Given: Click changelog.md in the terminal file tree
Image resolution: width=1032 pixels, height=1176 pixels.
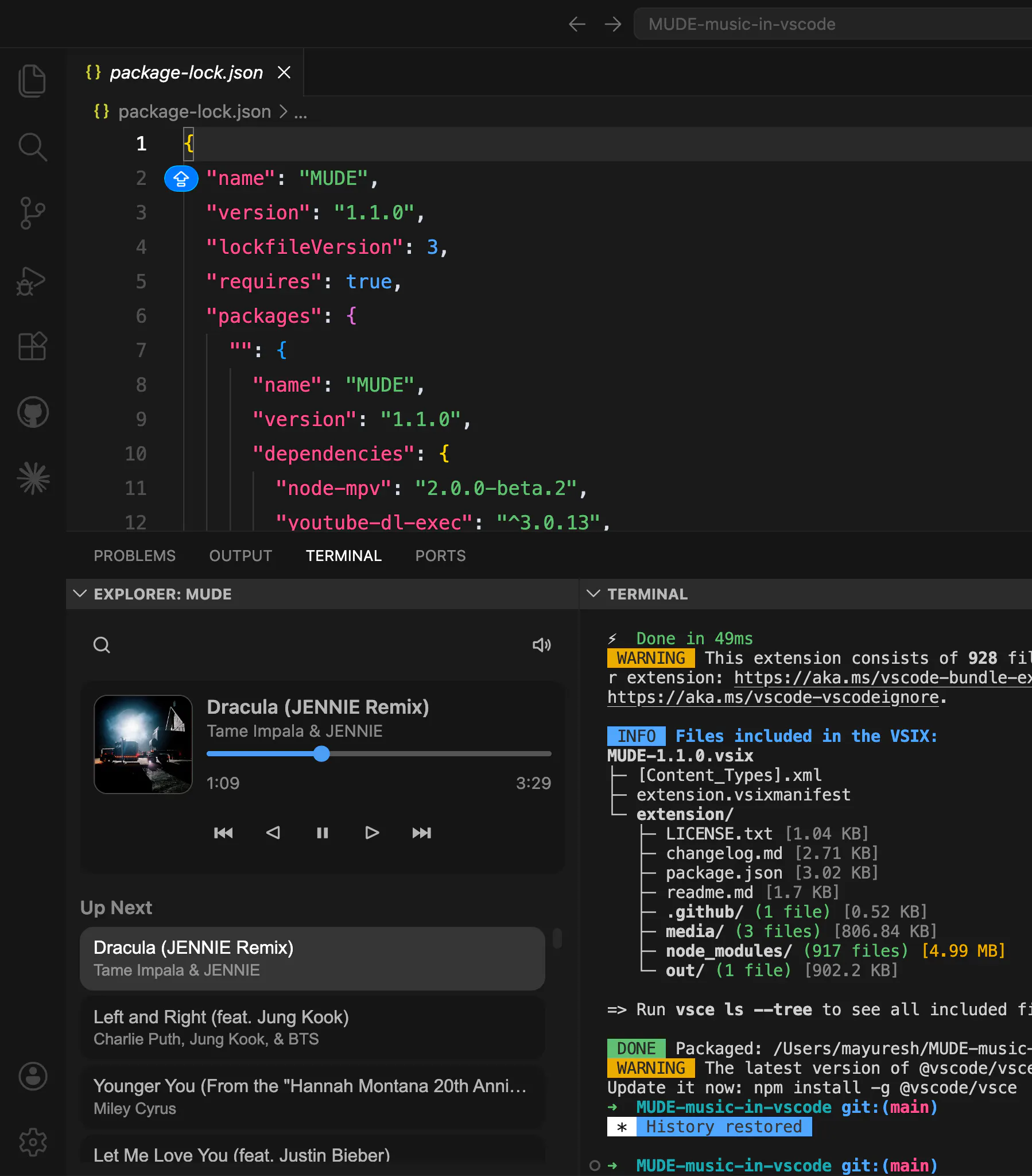Looking at the screenshot, I should (724, 853).
